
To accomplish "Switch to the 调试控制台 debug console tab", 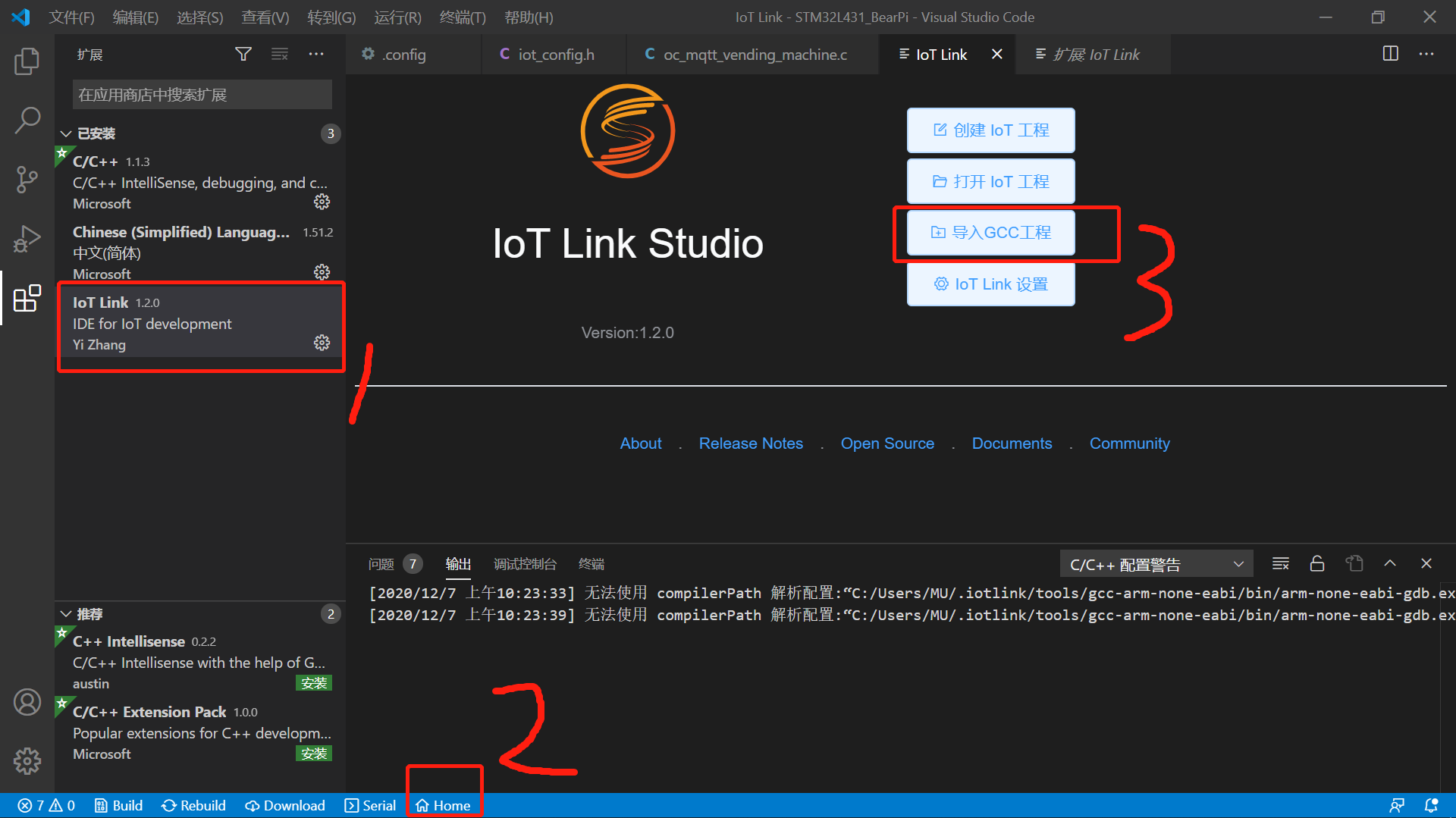I will 525,563.
